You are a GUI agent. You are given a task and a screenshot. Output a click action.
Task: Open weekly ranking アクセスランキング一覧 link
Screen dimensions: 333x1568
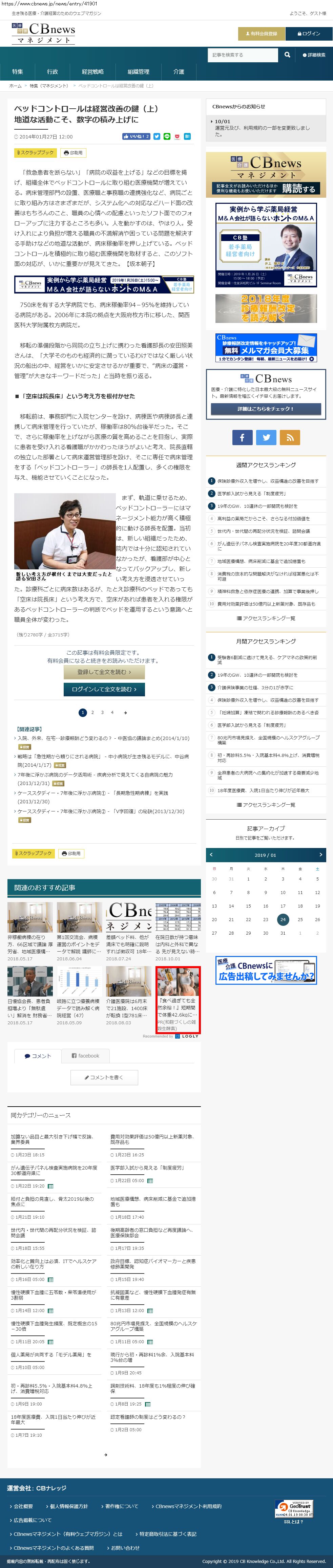(266, 618)
